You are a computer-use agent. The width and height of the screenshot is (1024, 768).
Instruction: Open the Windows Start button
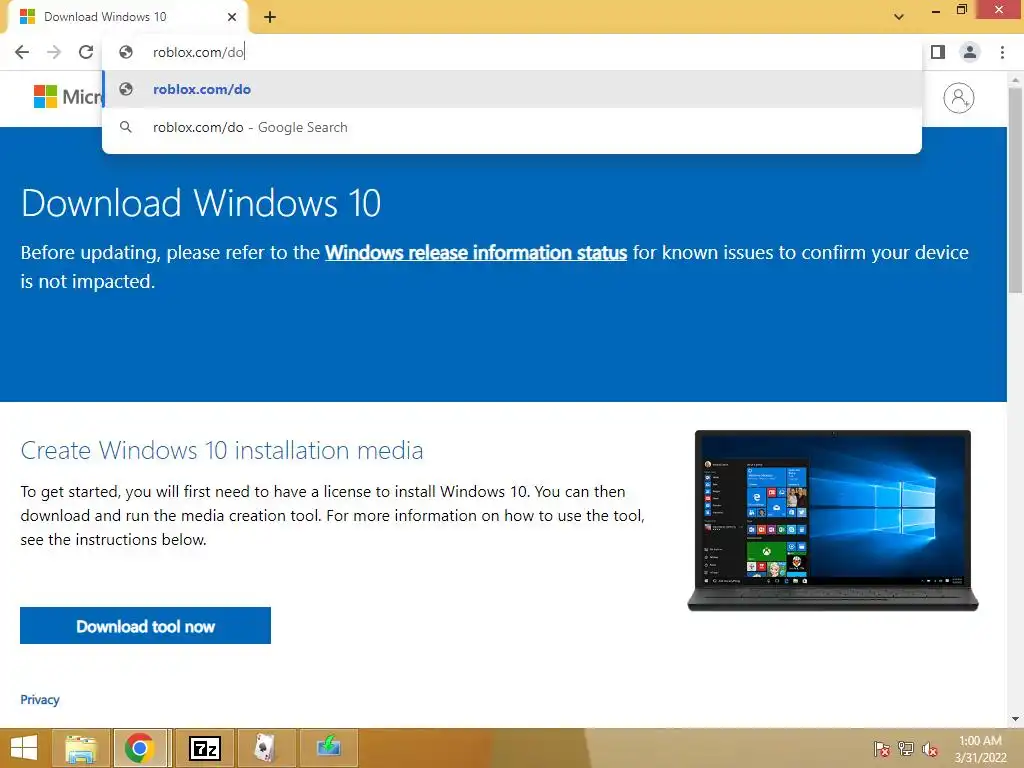pos(24,748)
